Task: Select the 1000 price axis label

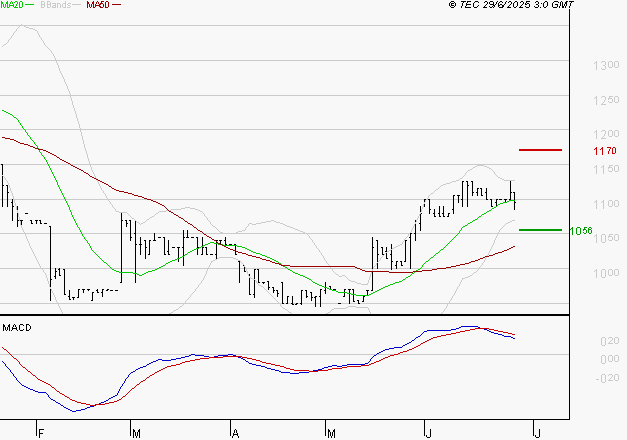Action: pyautogui.click(x=606, y=273)
